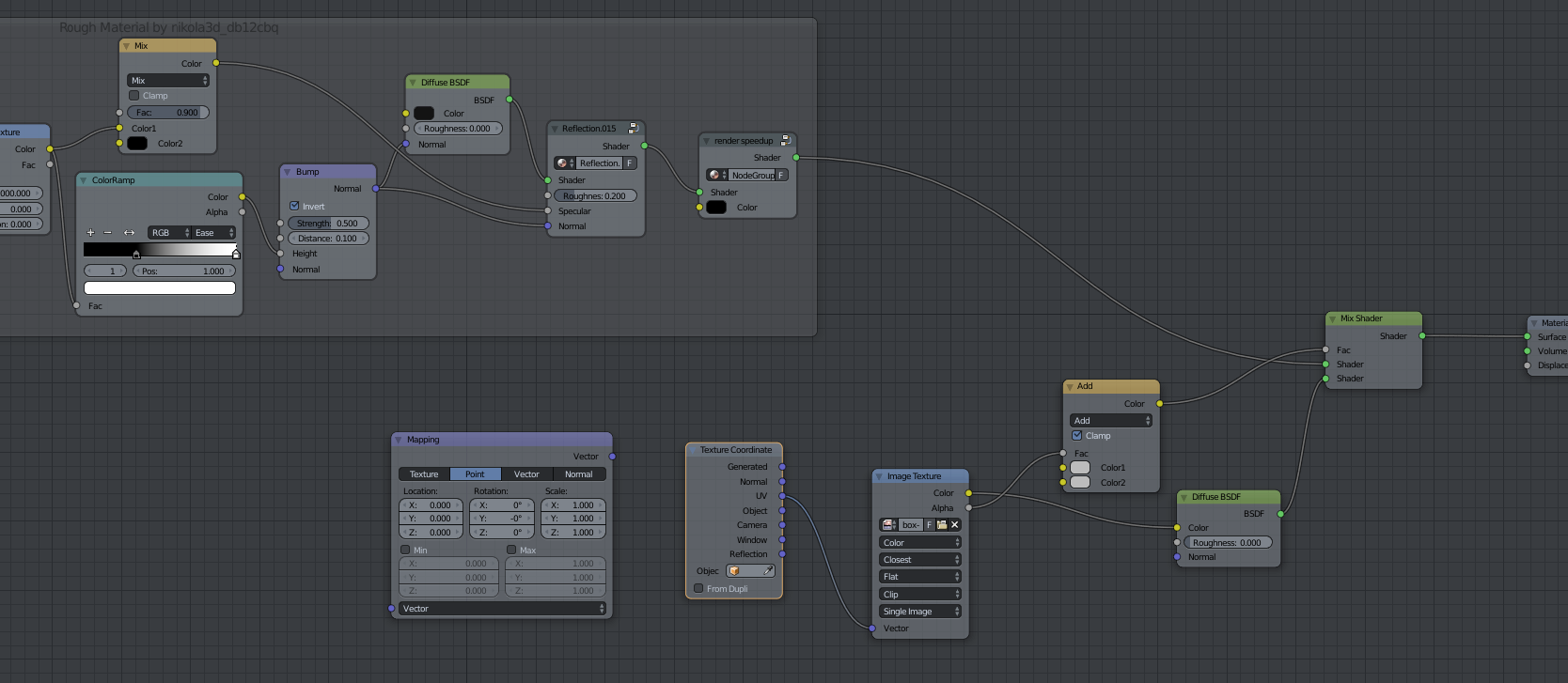Collapse the Bump node
The height and width of the screenshot is (683, 1568).
click(x=288, y=172)
